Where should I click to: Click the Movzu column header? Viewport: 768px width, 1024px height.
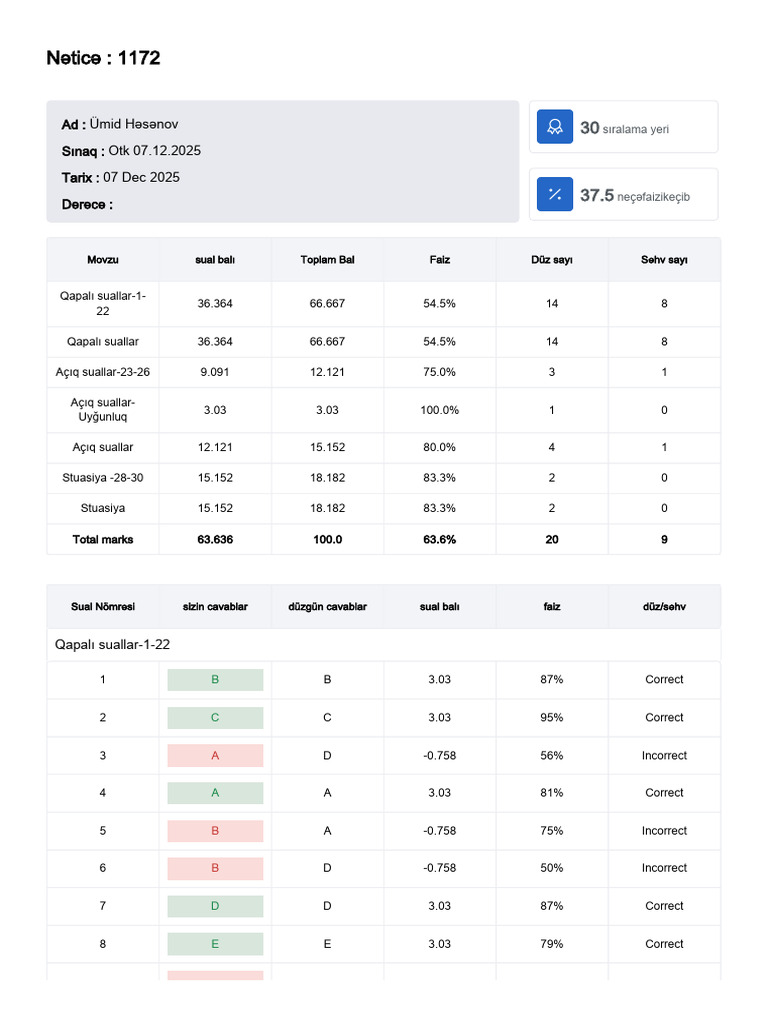point(103,260)
